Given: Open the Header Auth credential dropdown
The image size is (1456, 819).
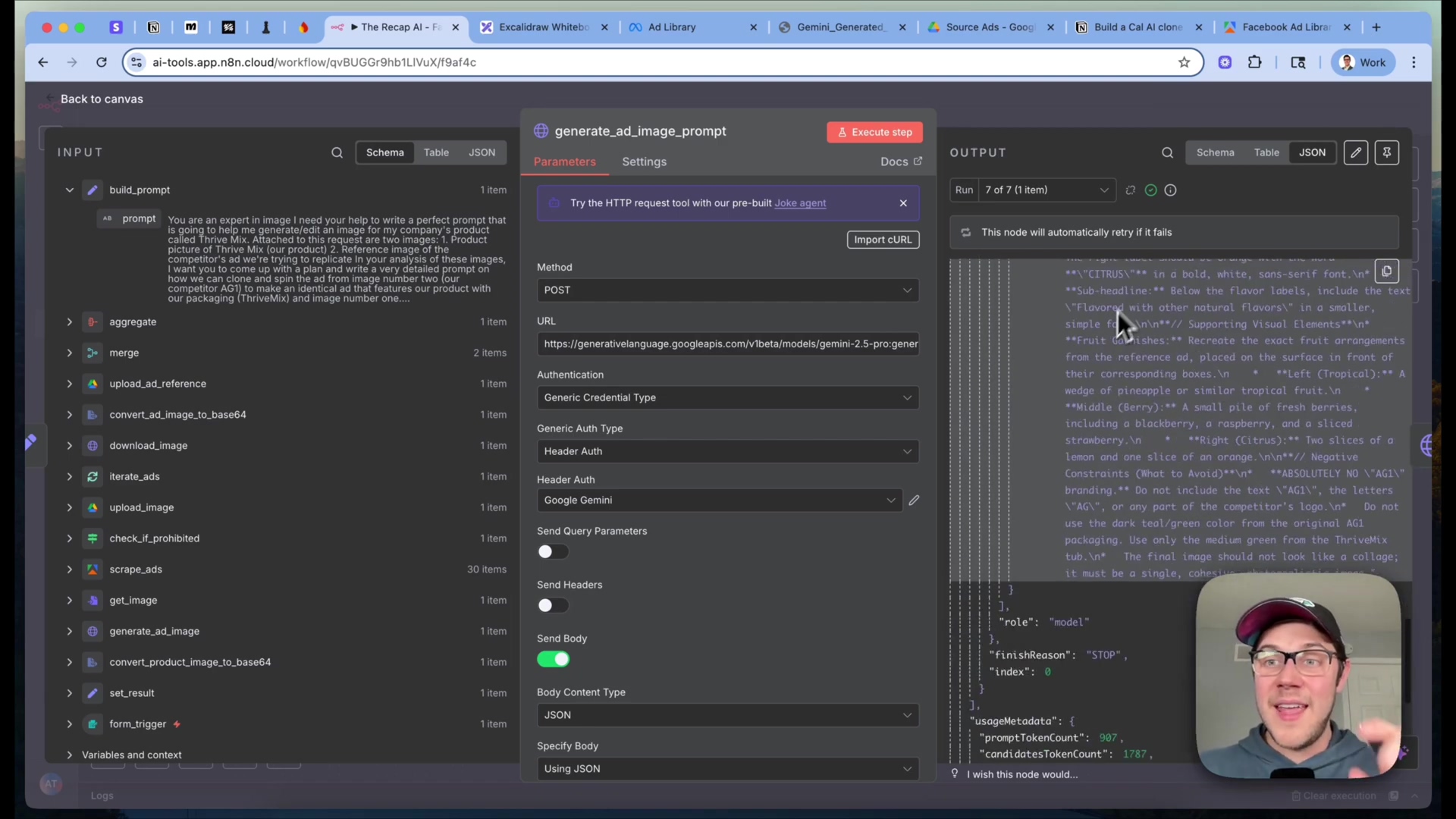Looking at the screenshot, I should [x=720, y=500].
